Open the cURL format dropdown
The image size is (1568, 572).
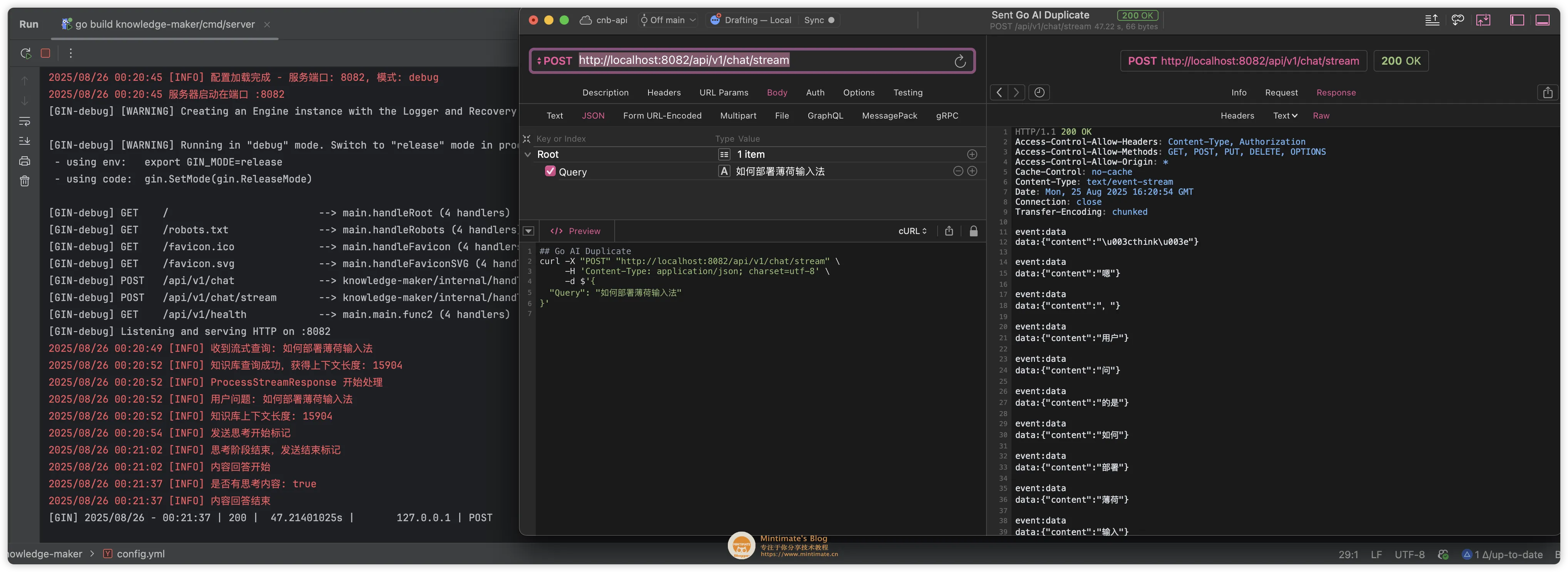point(913,231)
